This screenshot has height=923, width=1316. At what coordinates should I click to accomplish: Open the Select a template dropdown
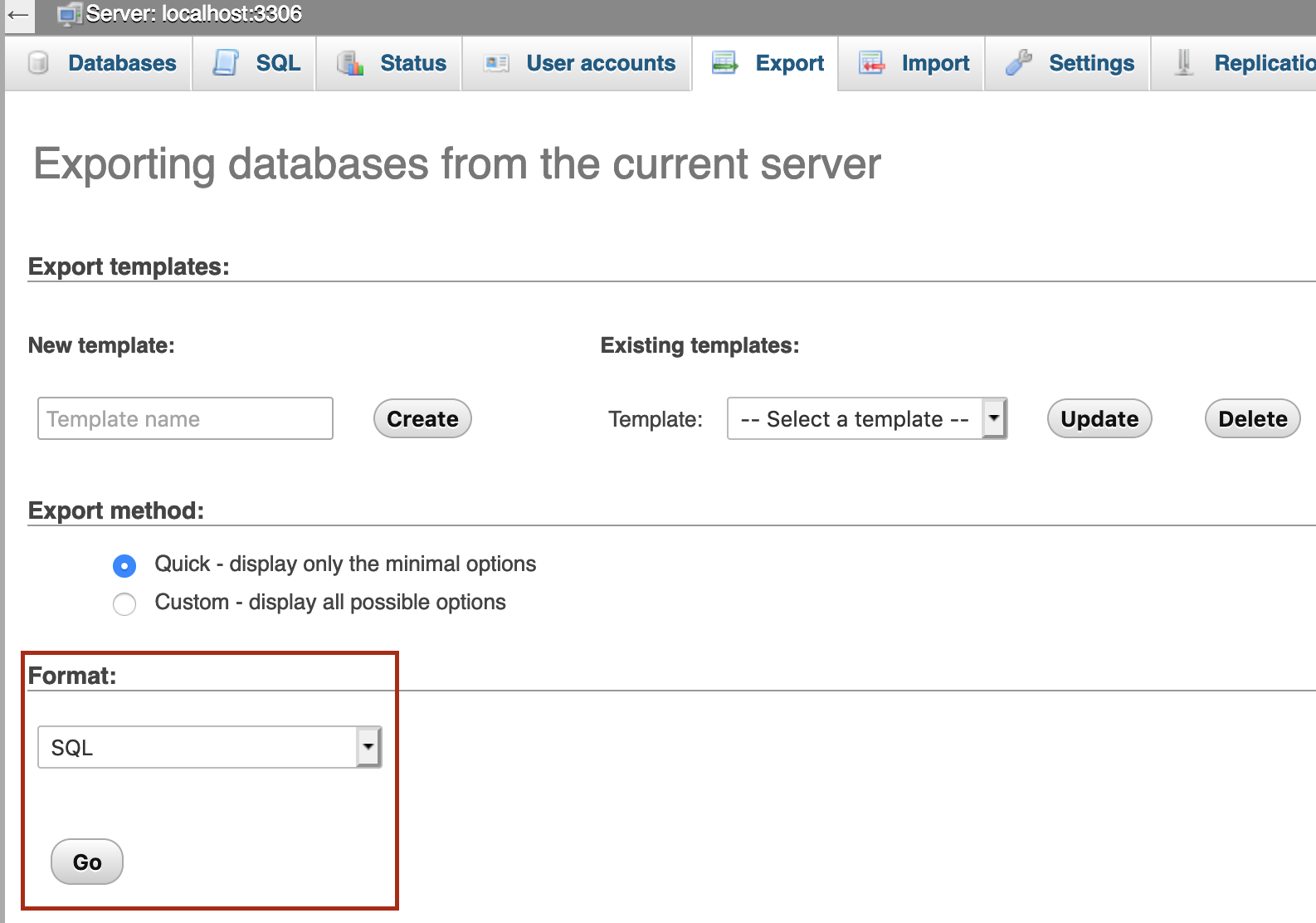(867, 418)
